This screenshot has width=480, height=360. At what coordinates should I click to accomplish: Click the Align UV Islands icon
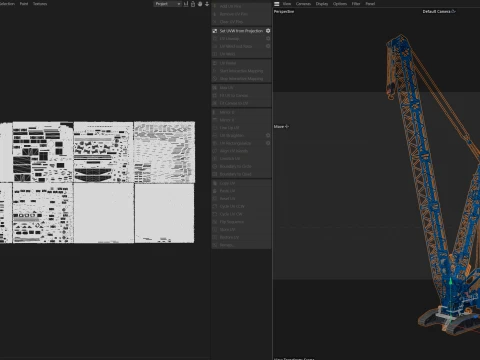click(215, 151)
